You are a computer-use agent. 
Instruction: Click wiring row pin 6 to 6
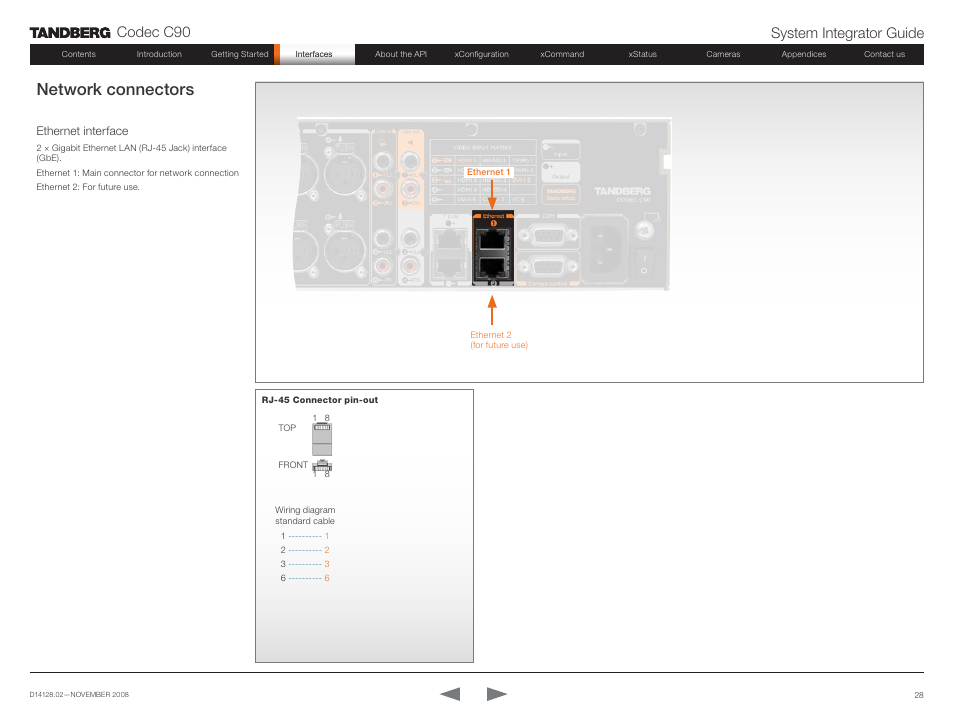pyautogui.click(x=305, y=578)
